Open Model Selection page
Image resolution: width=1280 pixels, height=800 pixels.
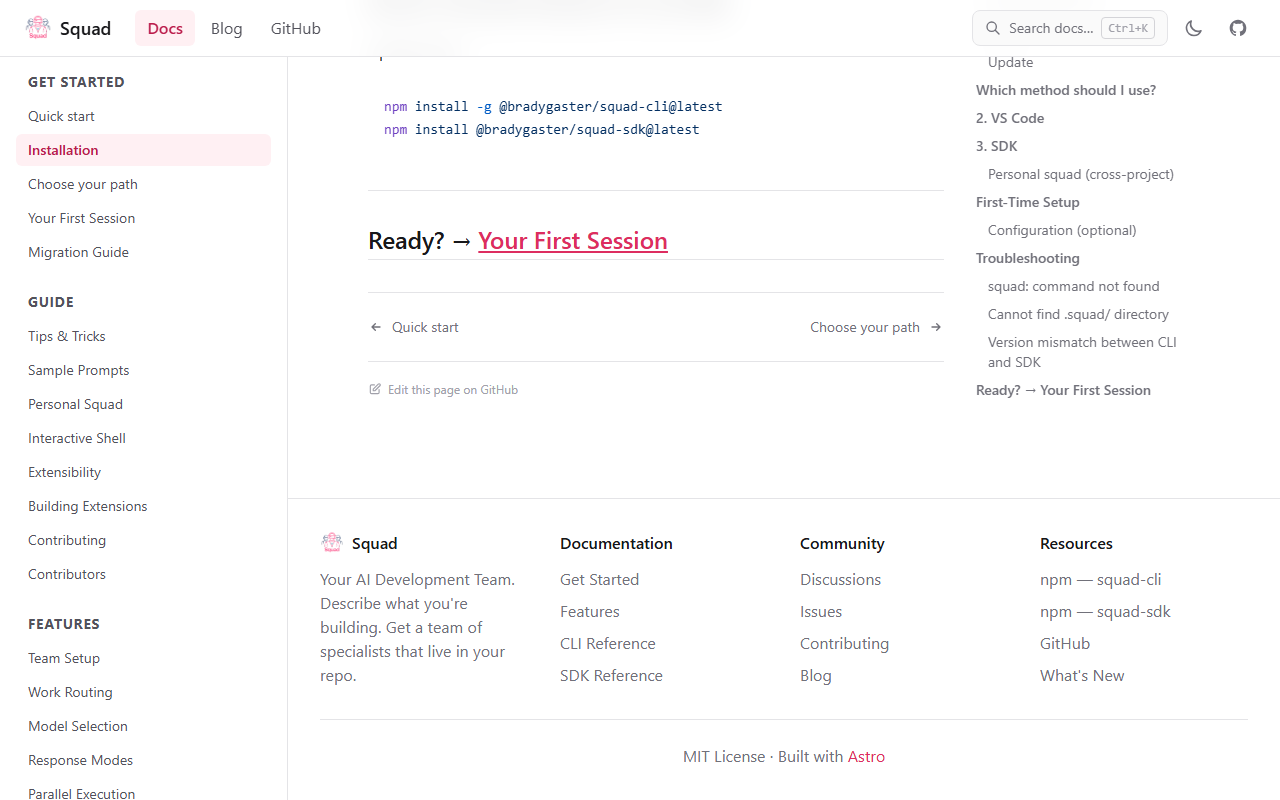pos(143,726)
